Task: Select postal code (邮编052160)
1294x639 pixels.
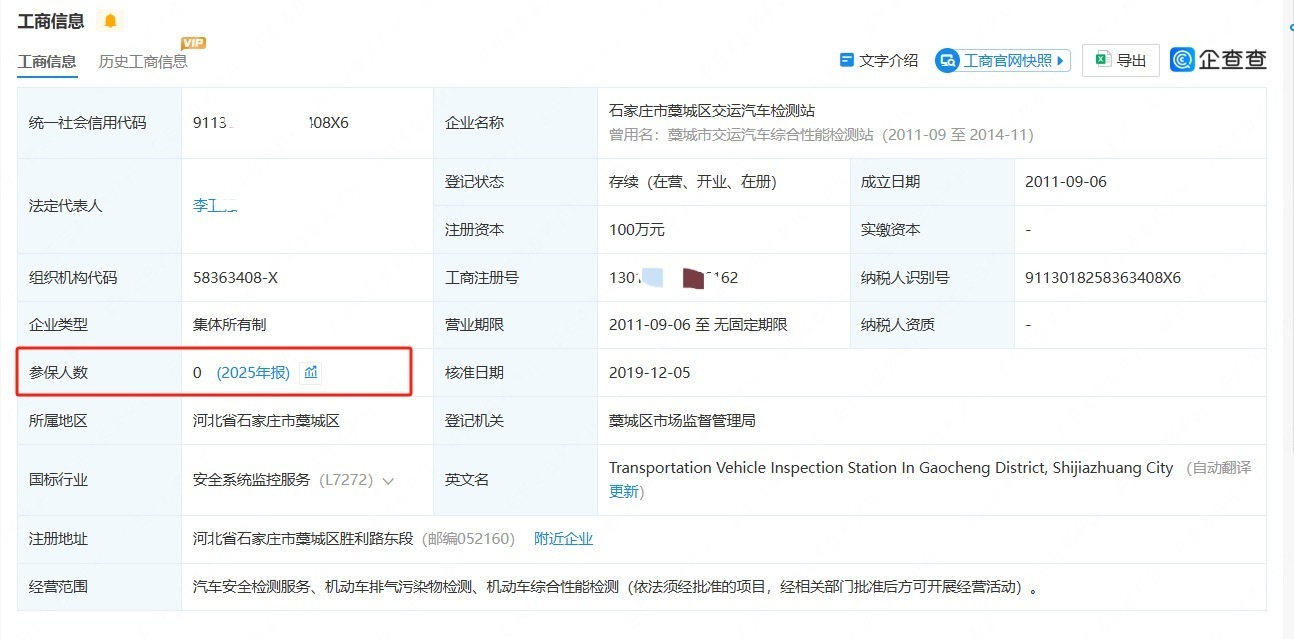Action: pyautogui.click(x=468, y=538)
